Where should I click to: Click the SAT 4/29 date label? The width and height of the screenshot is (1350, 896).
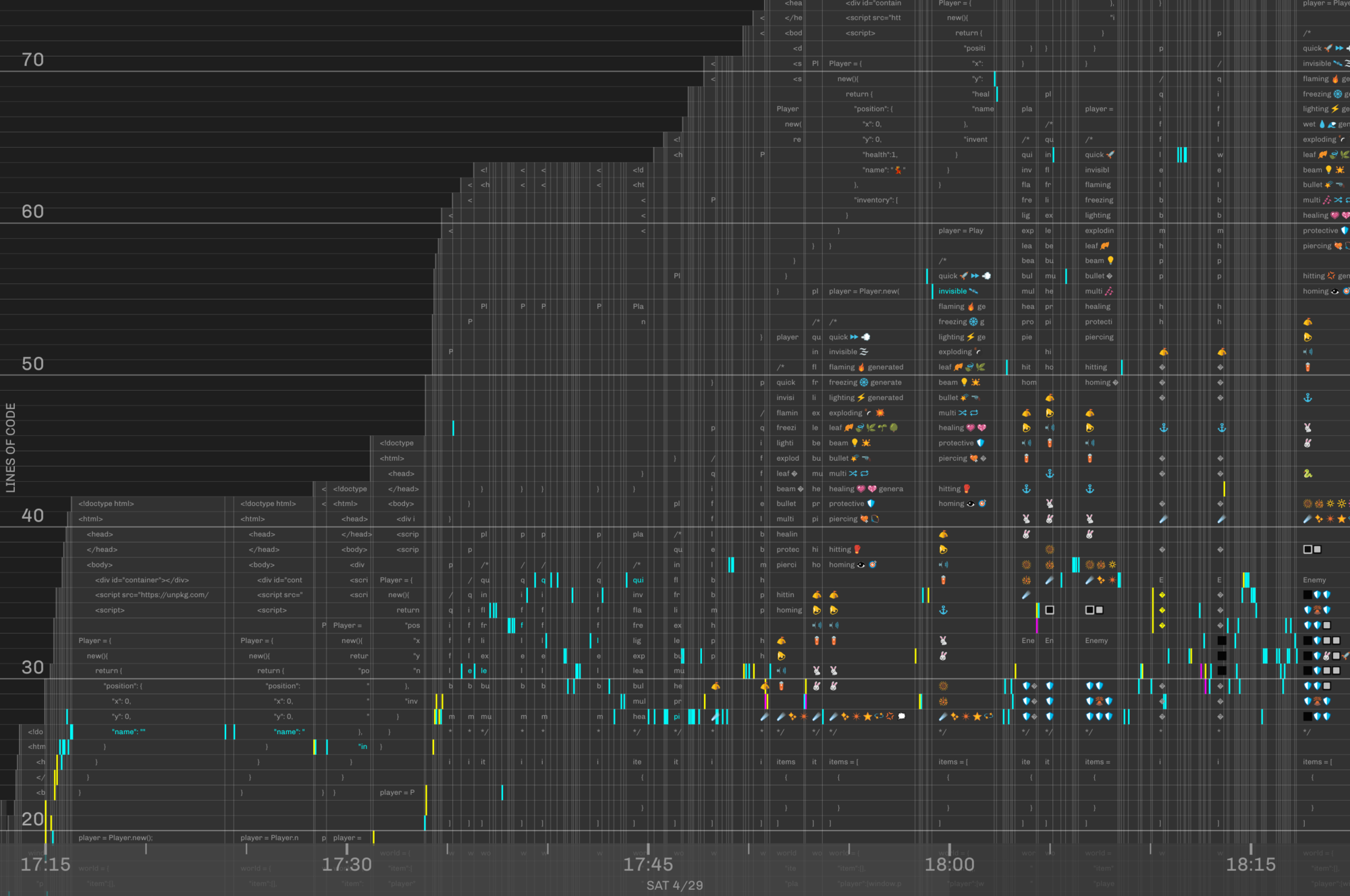click(x=674, y=885)
